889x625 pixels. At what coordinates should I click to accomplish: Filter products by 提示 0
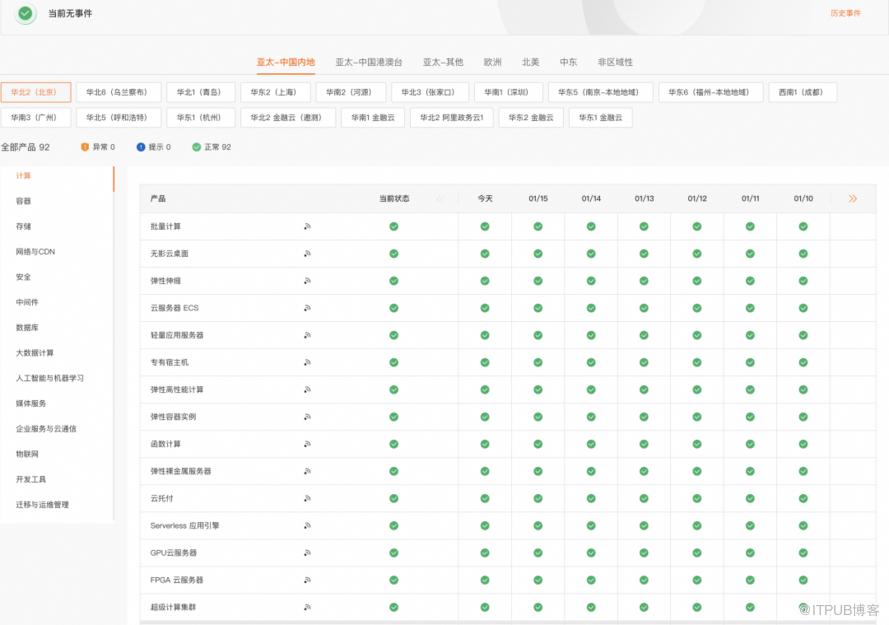coord(154,147)
